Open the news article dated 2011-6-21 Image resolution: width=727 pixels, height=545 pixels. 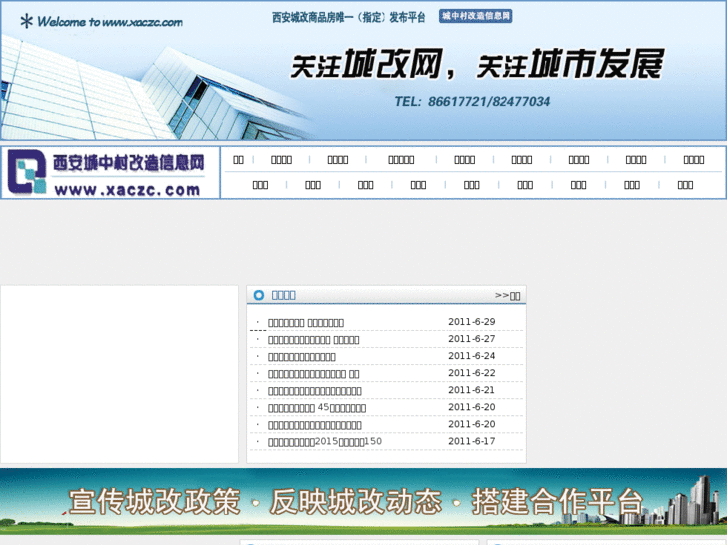pos(315,391)
